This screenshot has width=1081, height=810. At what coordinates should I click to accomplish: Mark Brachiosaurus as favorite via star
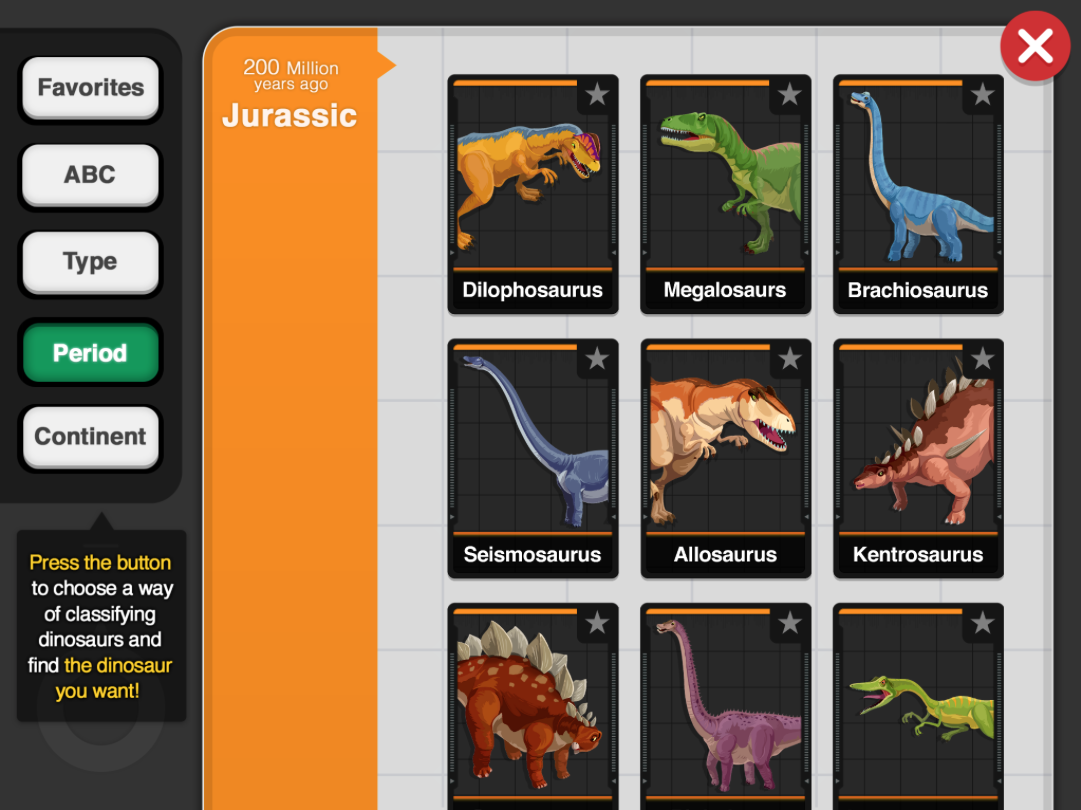click(982, 94)
